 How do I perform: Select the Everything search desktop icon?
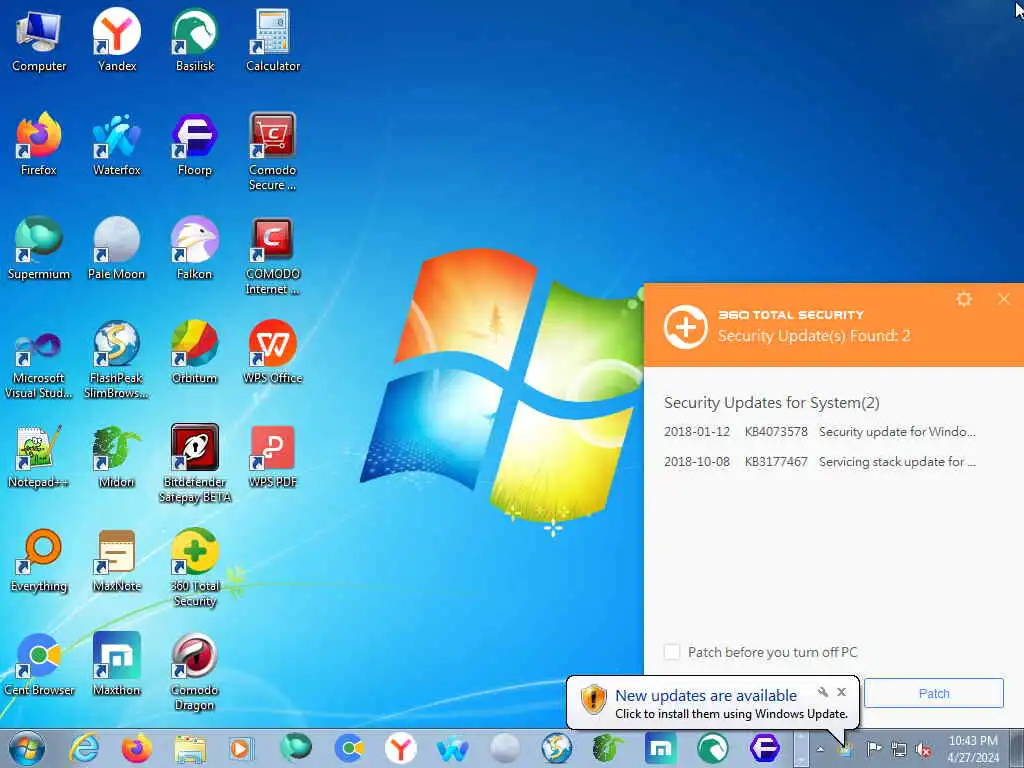click(39, 560)
